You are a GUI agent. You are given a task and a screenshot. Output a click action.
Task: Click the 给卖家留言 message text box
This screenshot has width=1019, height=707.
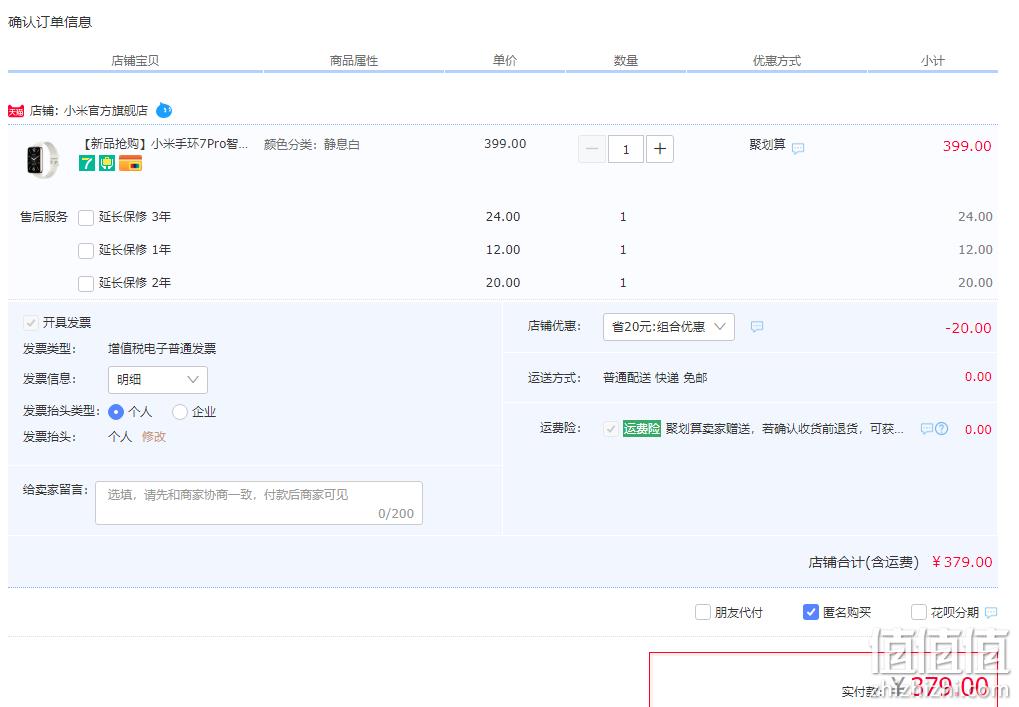pos(259,503)
